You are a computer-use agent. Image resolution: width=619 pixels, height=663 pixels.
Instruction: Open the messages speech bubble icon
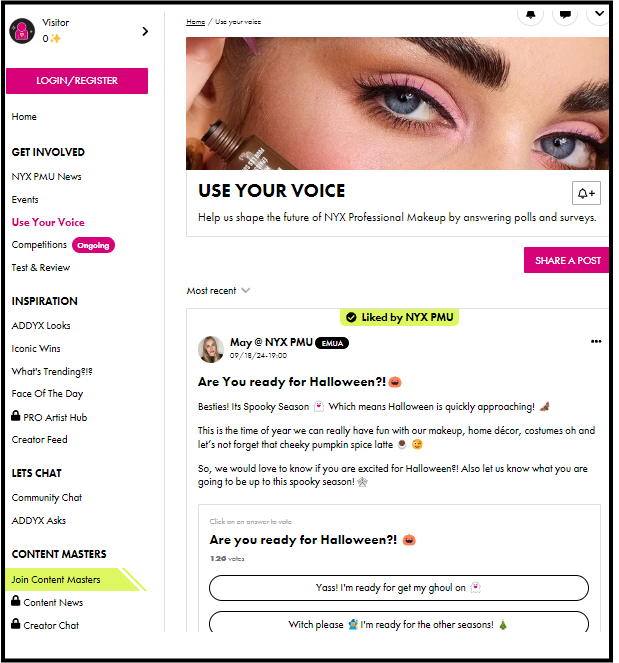(x=565, y=15)
